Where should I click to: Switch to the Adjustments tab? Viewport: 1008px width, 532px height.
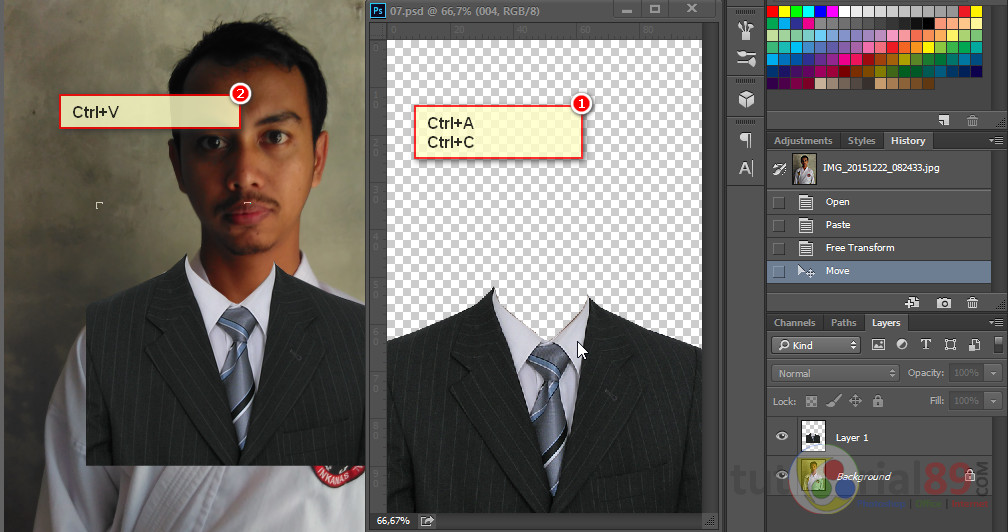[803, 141]
